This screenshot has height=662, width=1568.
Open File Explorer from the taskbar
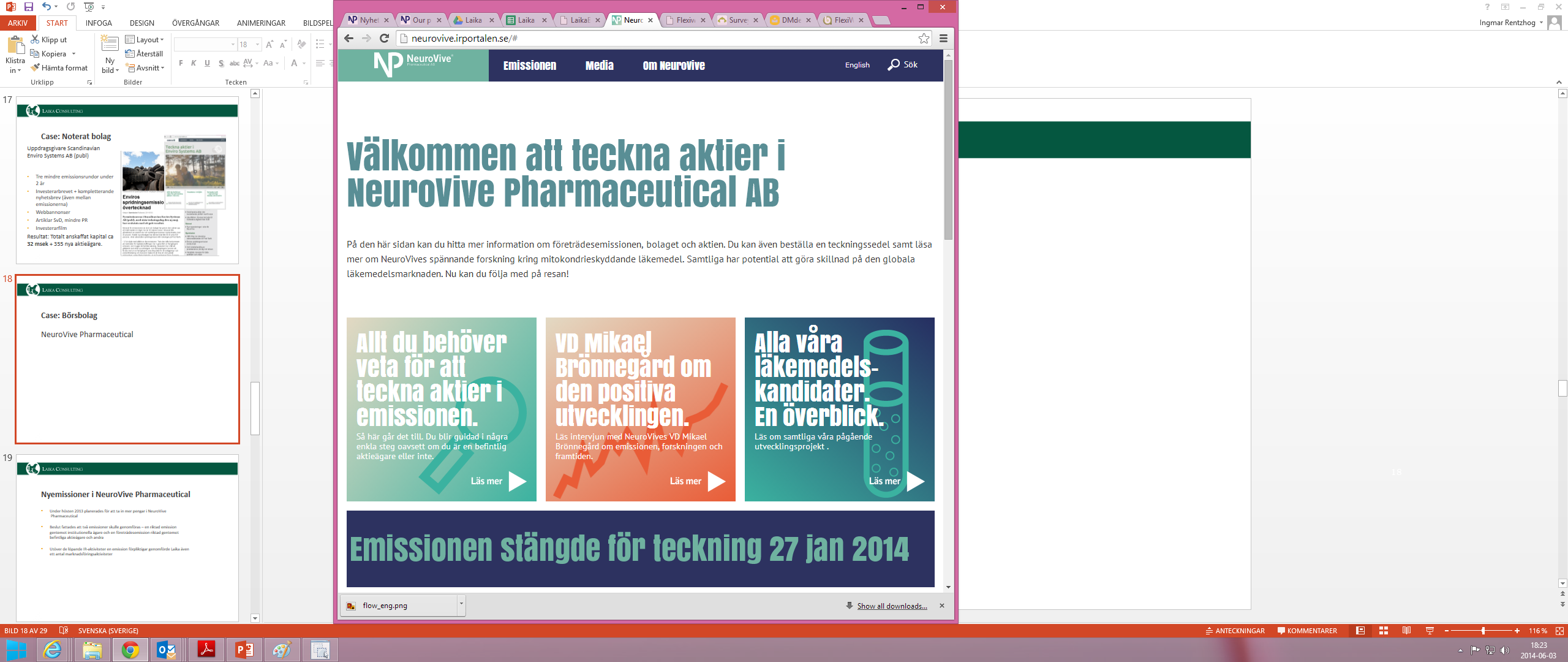click(92, 650)
